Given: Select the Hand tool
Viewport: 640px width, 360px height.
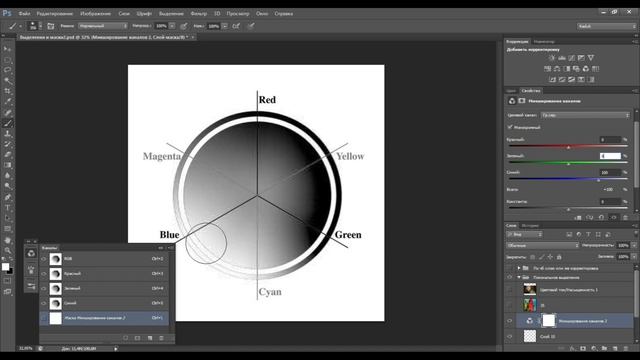Looking at the screenshot, I should [7, 240].
